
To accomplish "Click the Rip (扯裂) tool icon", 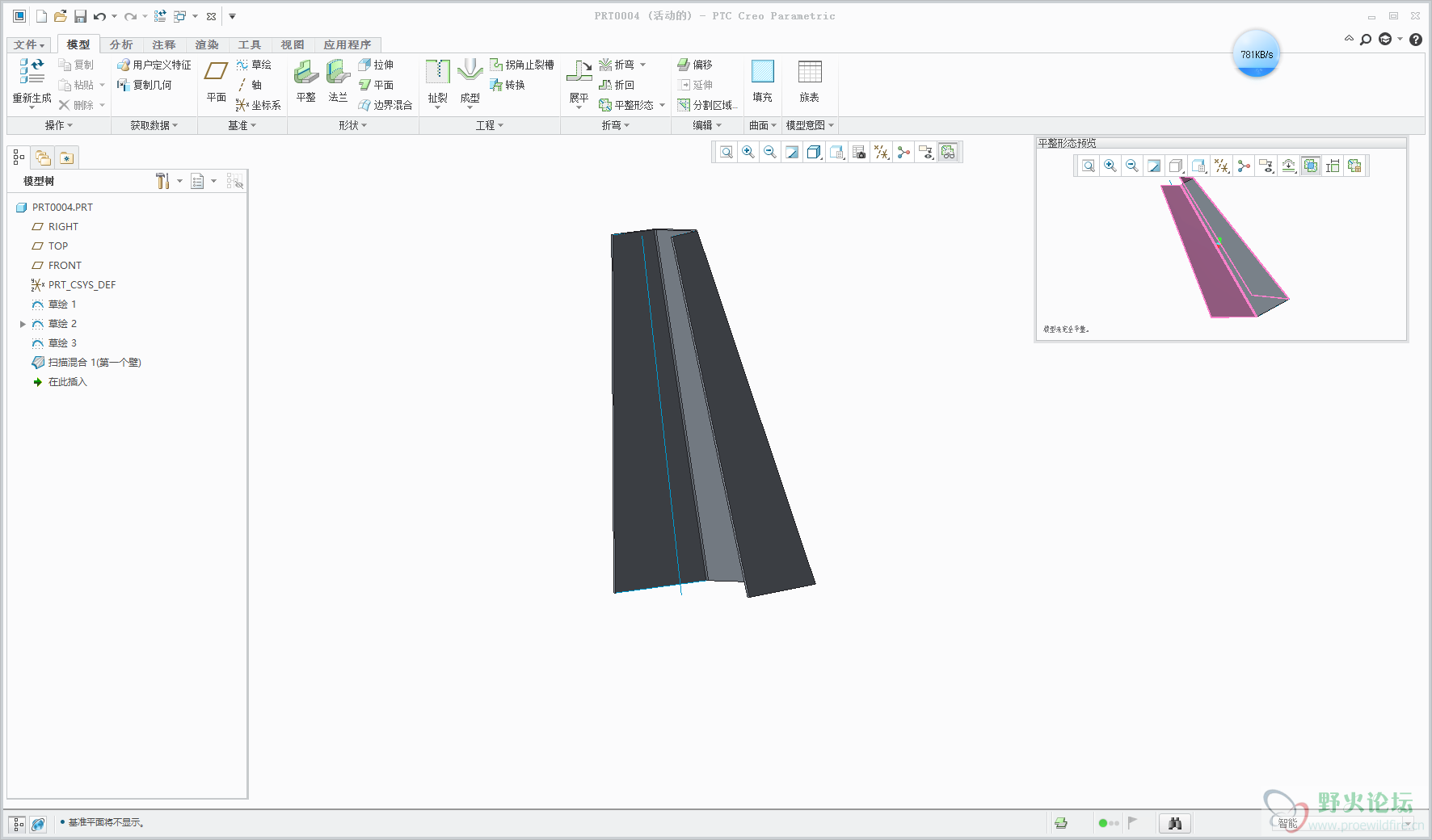I will (x=437, y=73).
